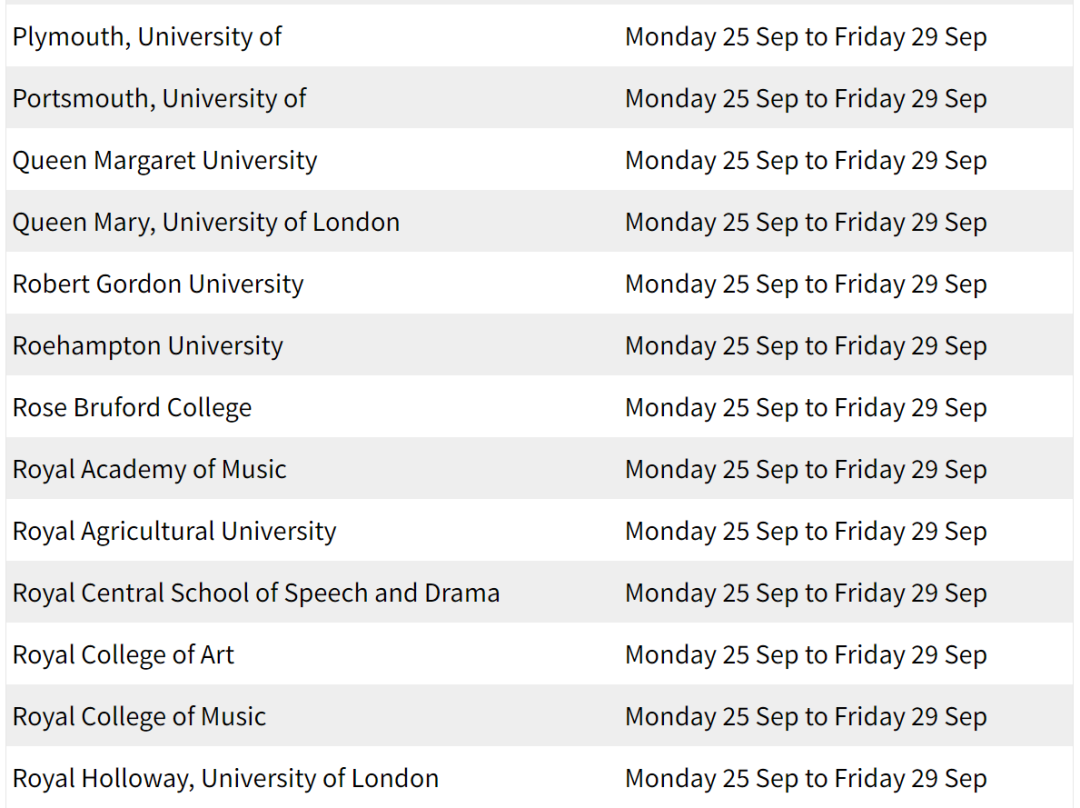Click the dates for Rose Bruford College
Screen dimensions: 1080x808
806,408
